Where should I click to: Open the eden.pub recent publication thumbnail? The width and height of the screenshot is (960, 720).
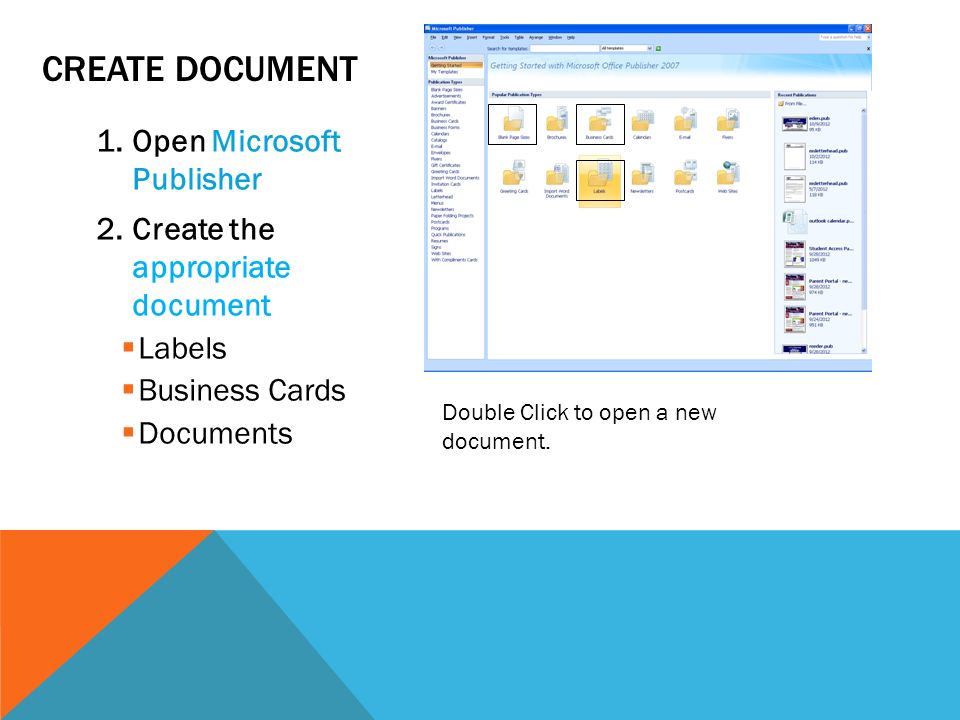pos(794,124)
